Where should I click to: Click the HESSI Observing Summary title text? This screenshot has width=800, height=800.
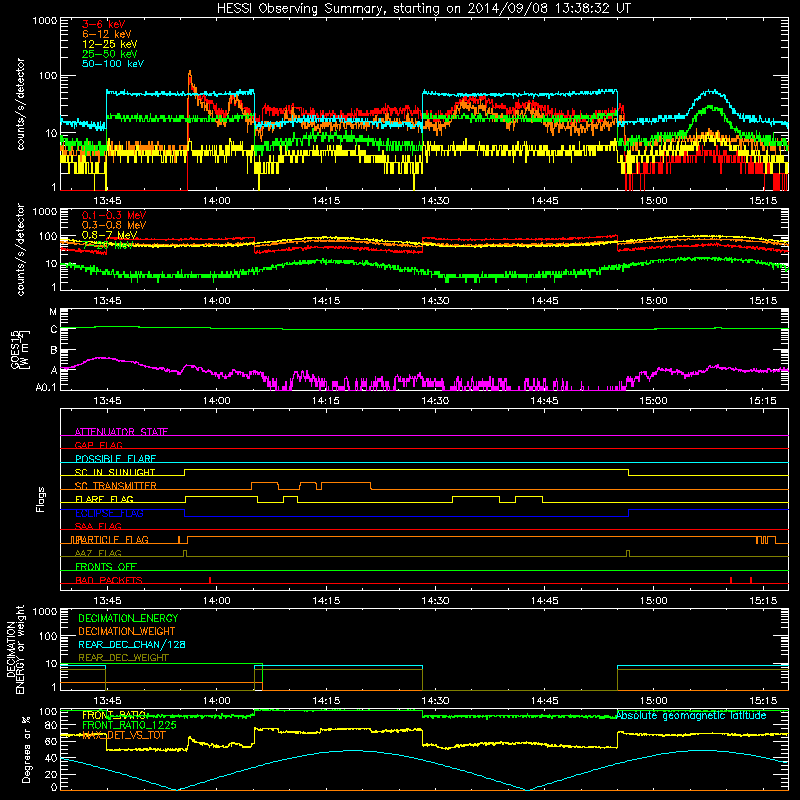point(423,9)
